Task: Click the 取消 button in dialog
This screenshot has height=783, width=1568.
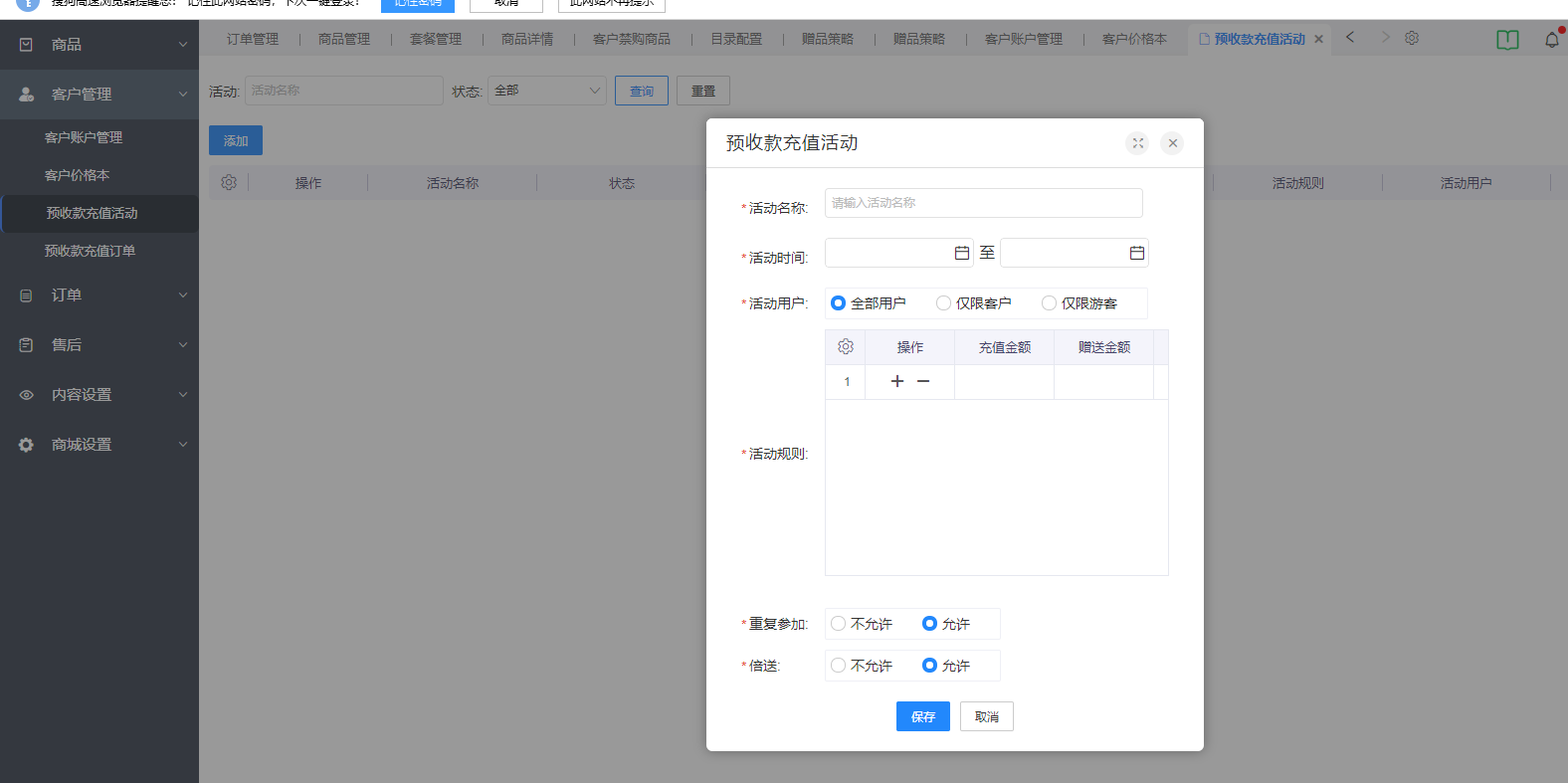Action: point(986,716)
